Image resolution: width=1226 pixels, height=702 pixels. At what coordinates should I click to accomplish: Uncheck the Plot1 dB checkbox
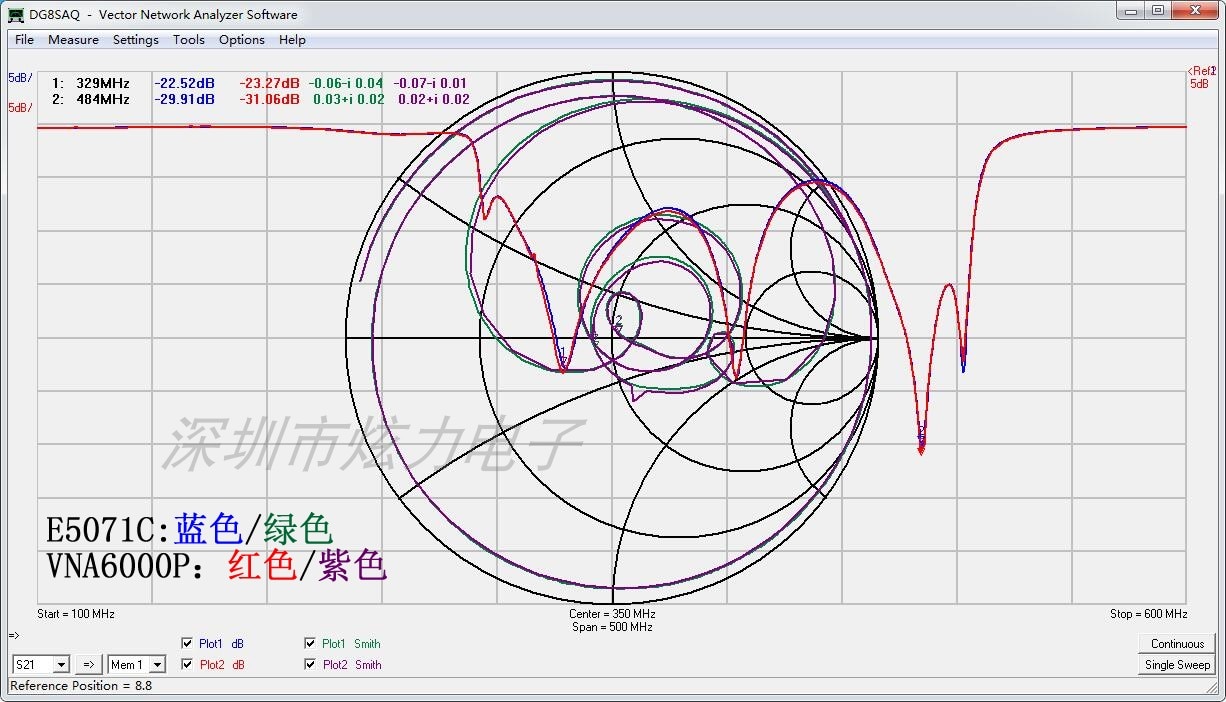[x=187, y=644]
